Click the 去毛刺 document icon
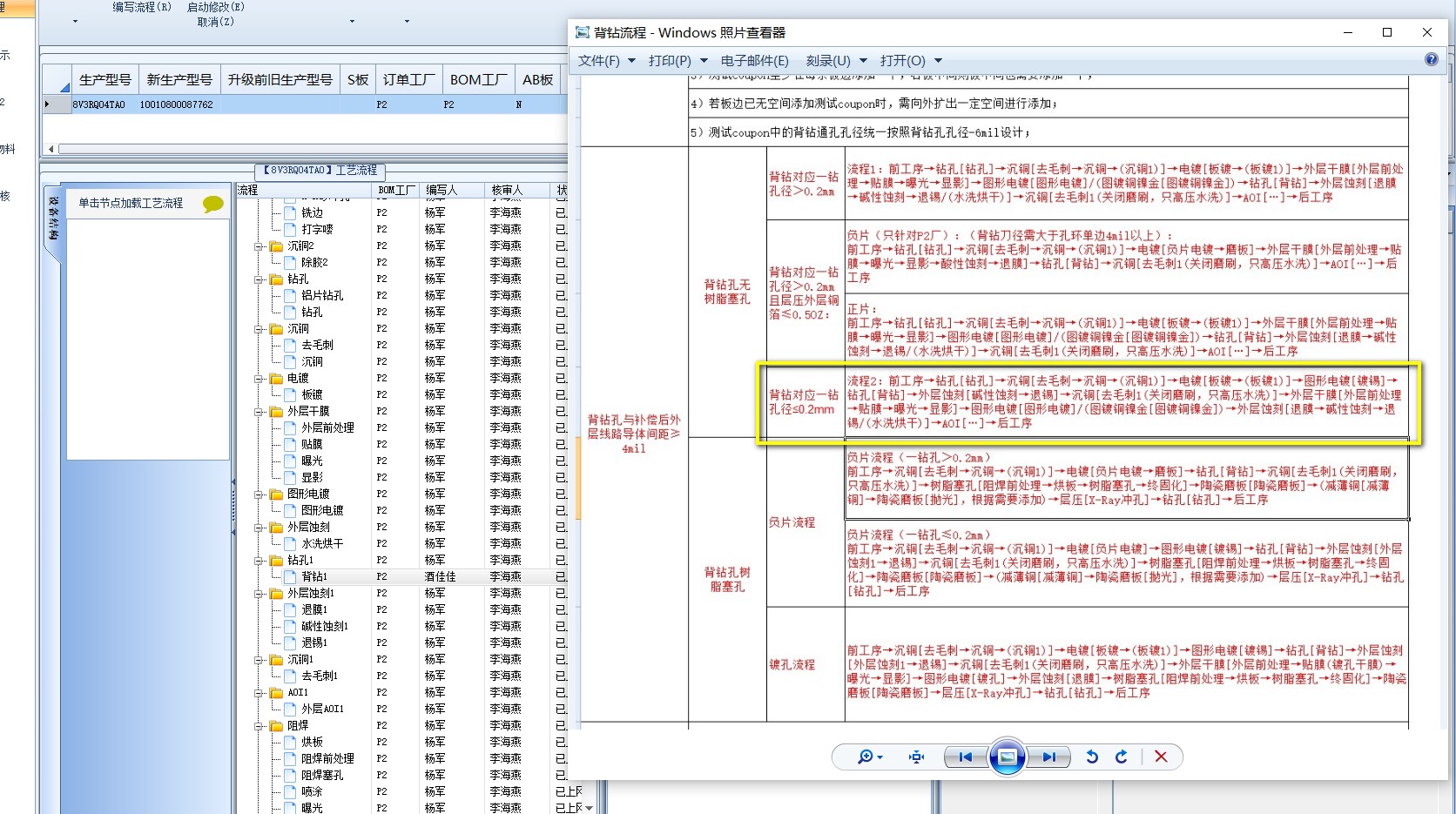 pyautogui.click(x=290, y=346)
